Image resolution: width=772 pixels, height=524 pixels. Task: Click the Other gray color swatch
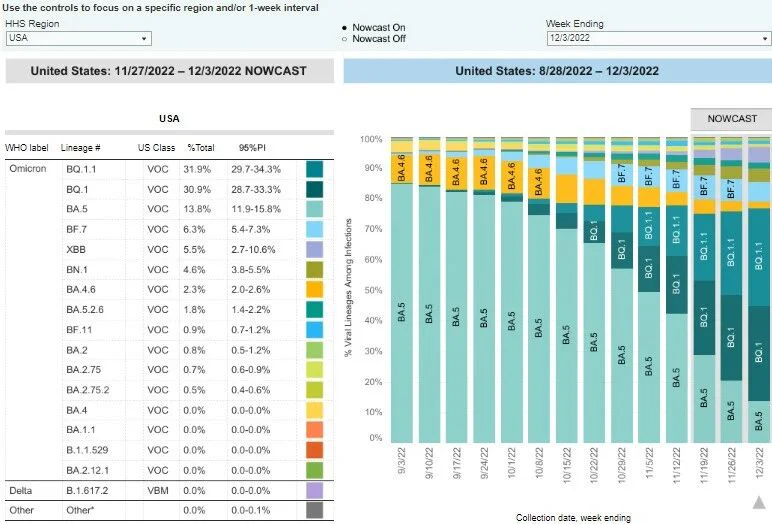point(315,510)
